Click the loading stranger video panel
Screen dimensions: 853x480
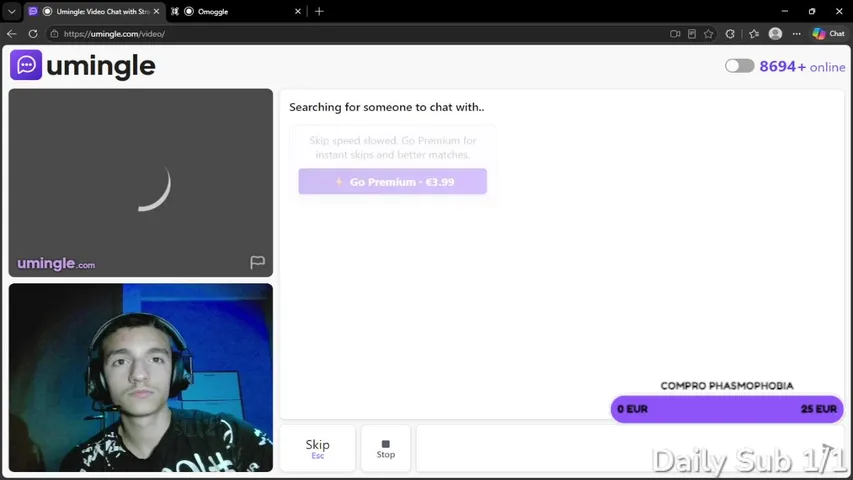coord(141,183)
